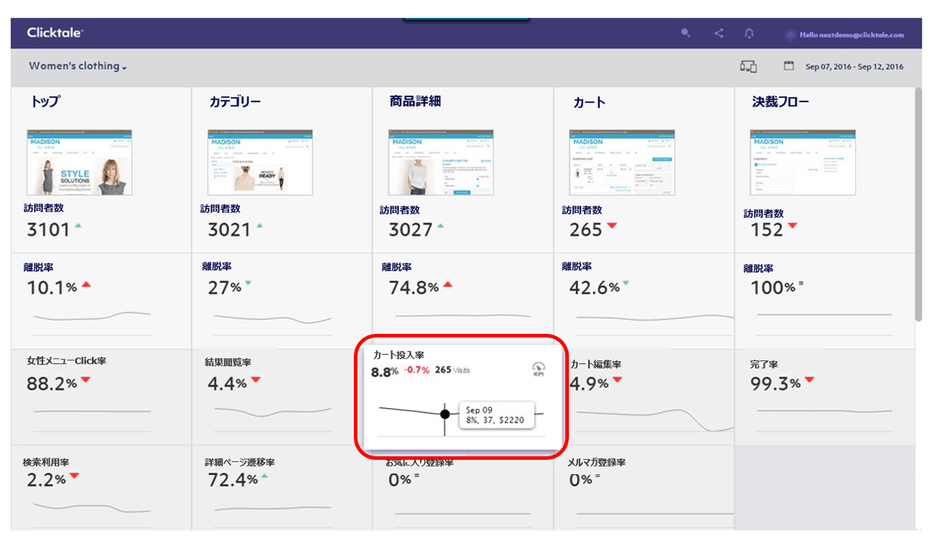Select the 決裁フロー column header
This screenshot has width=940, height=554.
780,102
